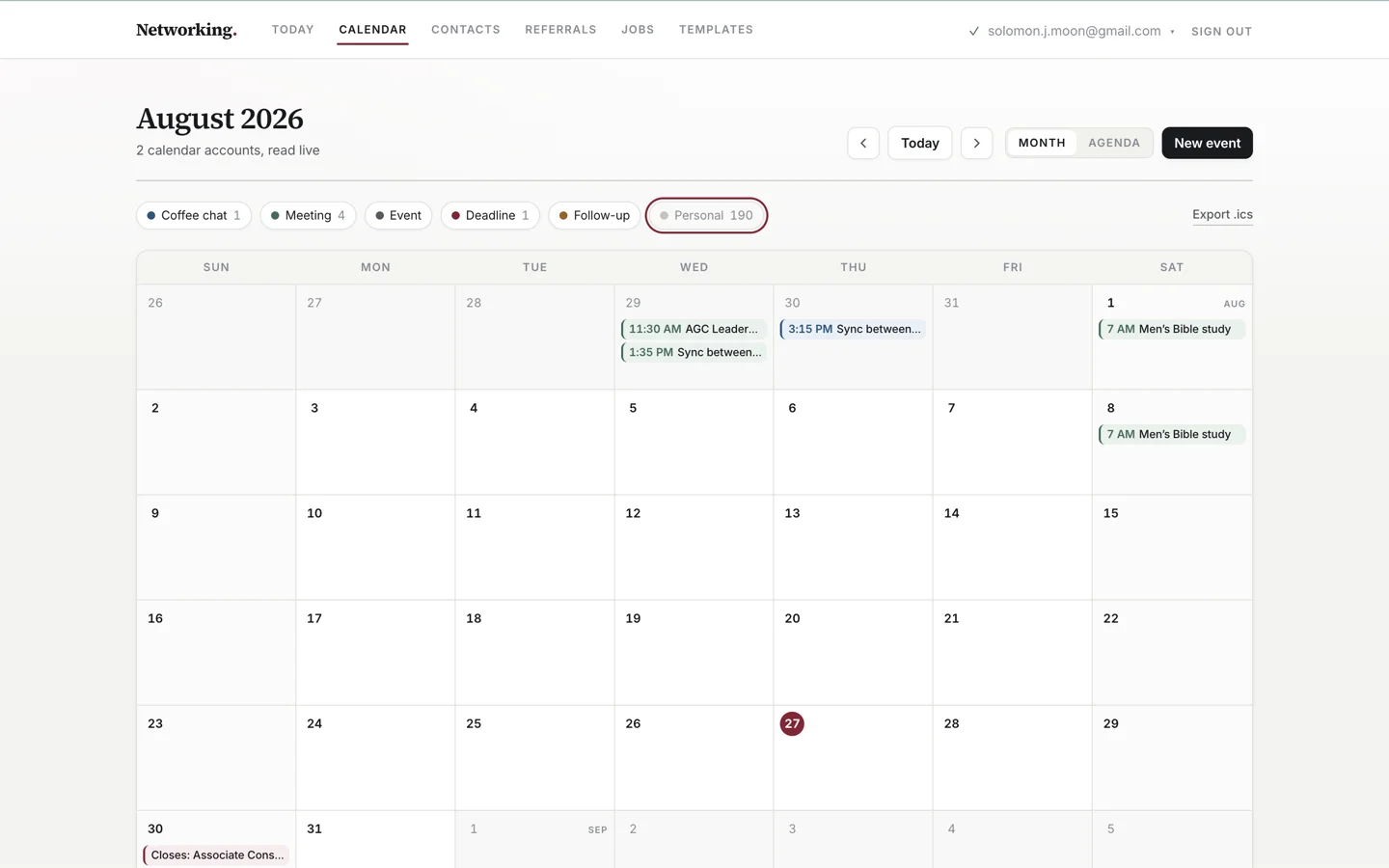The width and height of the screenshot is (1389, 868).
Task: Open account dropdown for solomon.j.moon@gmail.com
Action: (x=1074, y=31)
